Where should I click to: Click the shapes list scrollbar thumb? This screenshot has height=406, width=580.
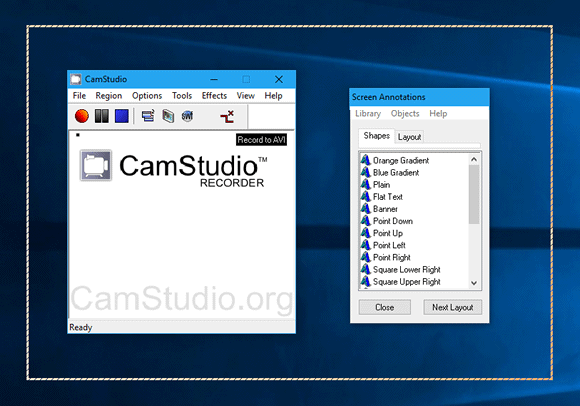tap(474, 194)
